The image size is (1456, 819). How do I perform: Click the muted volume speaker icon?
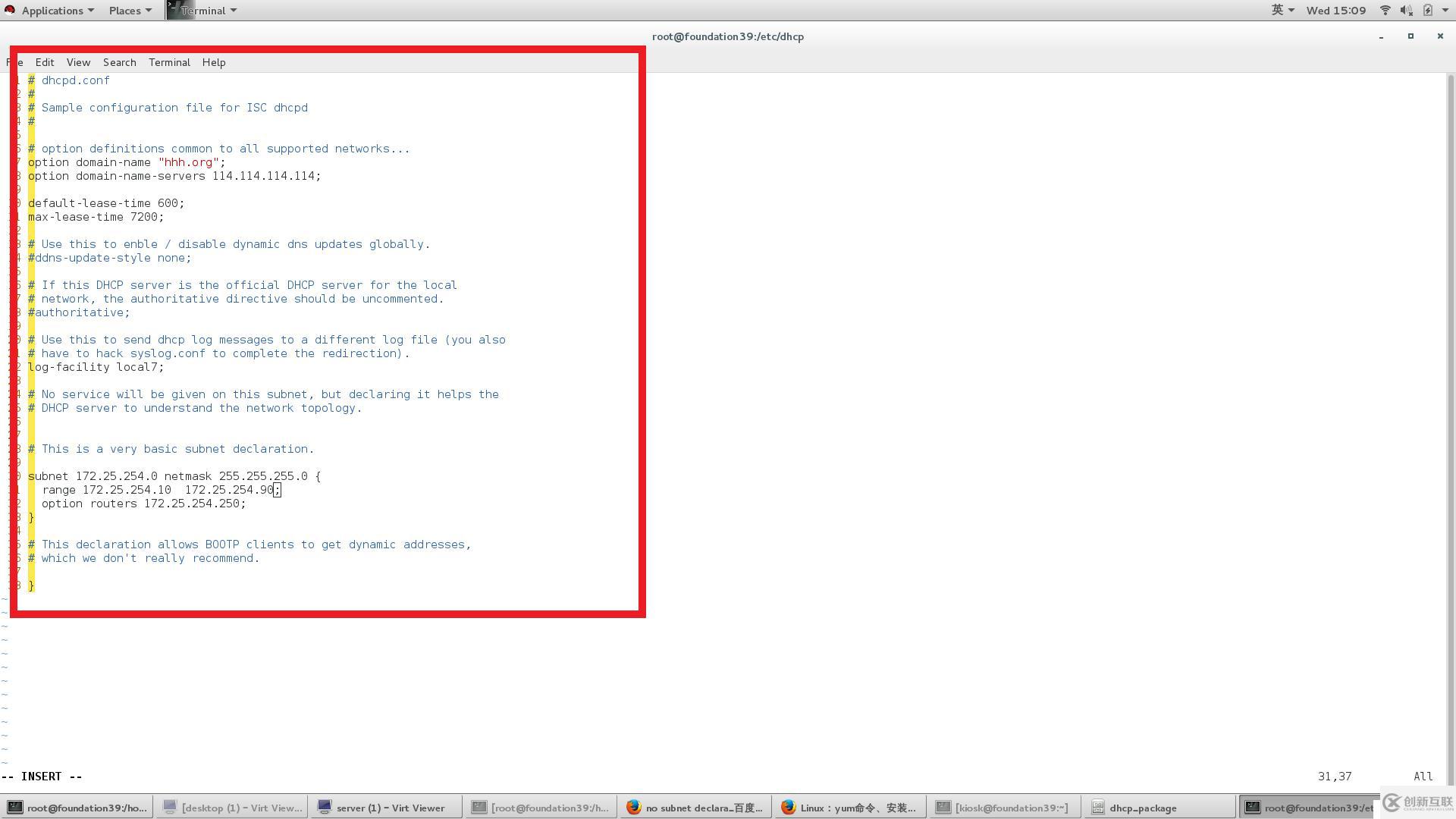pos(1406,10)
